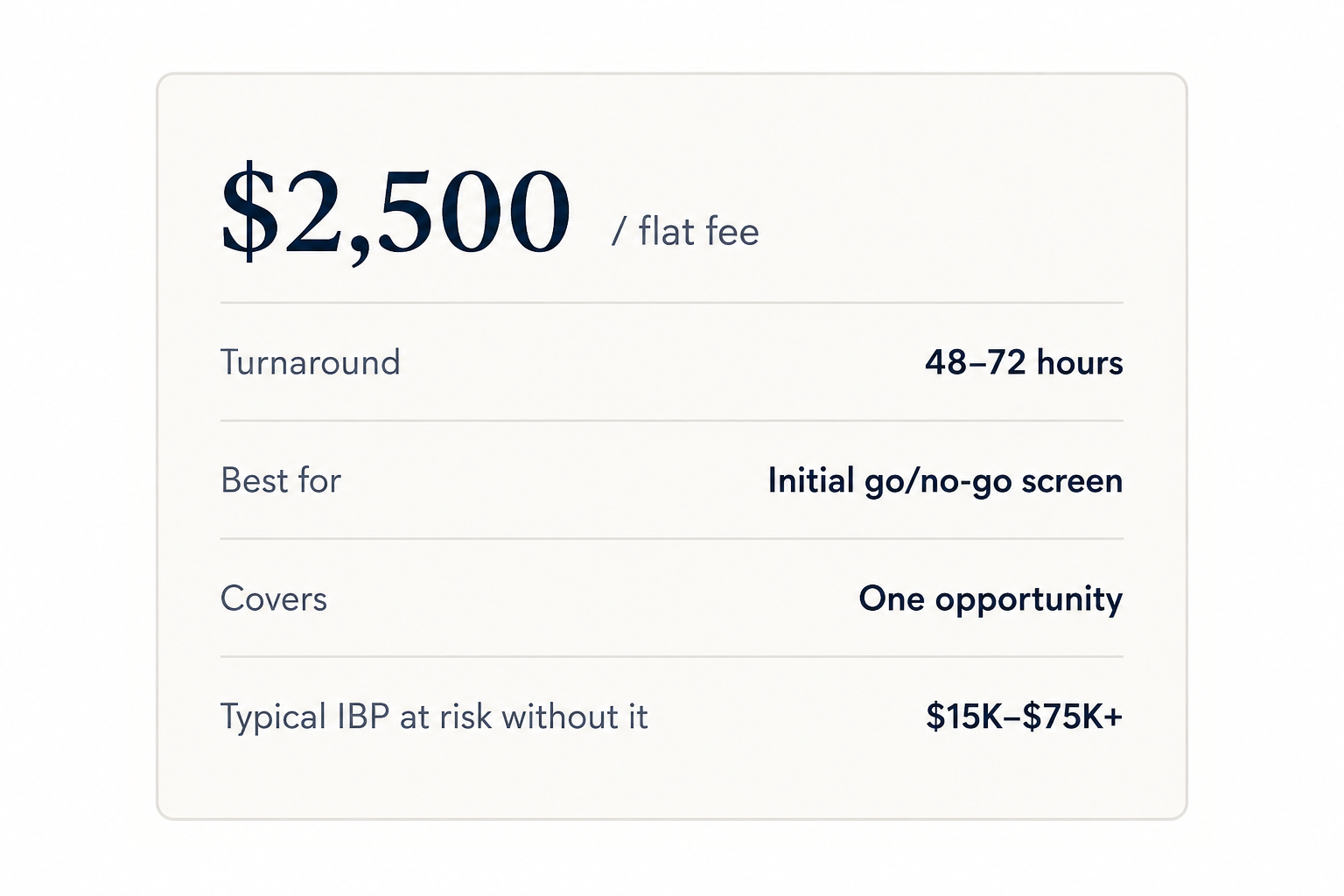Select the '$15K–$75K+' value
Viewport: 1344px width, 896px height.
[x=1024, y=717]
